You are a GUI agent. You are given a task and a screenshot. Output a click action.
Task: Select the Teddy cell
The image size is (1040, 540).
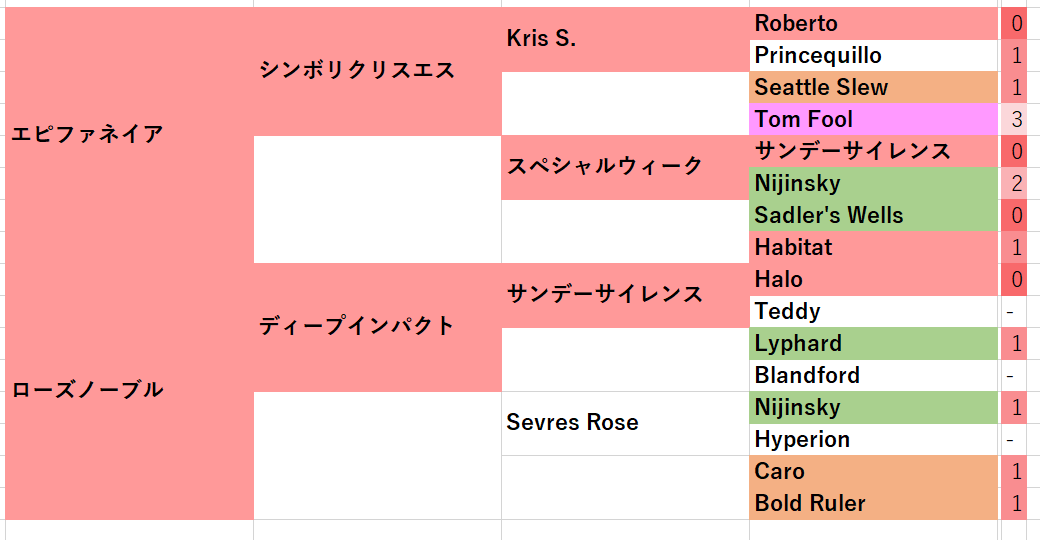click(874, 311)
